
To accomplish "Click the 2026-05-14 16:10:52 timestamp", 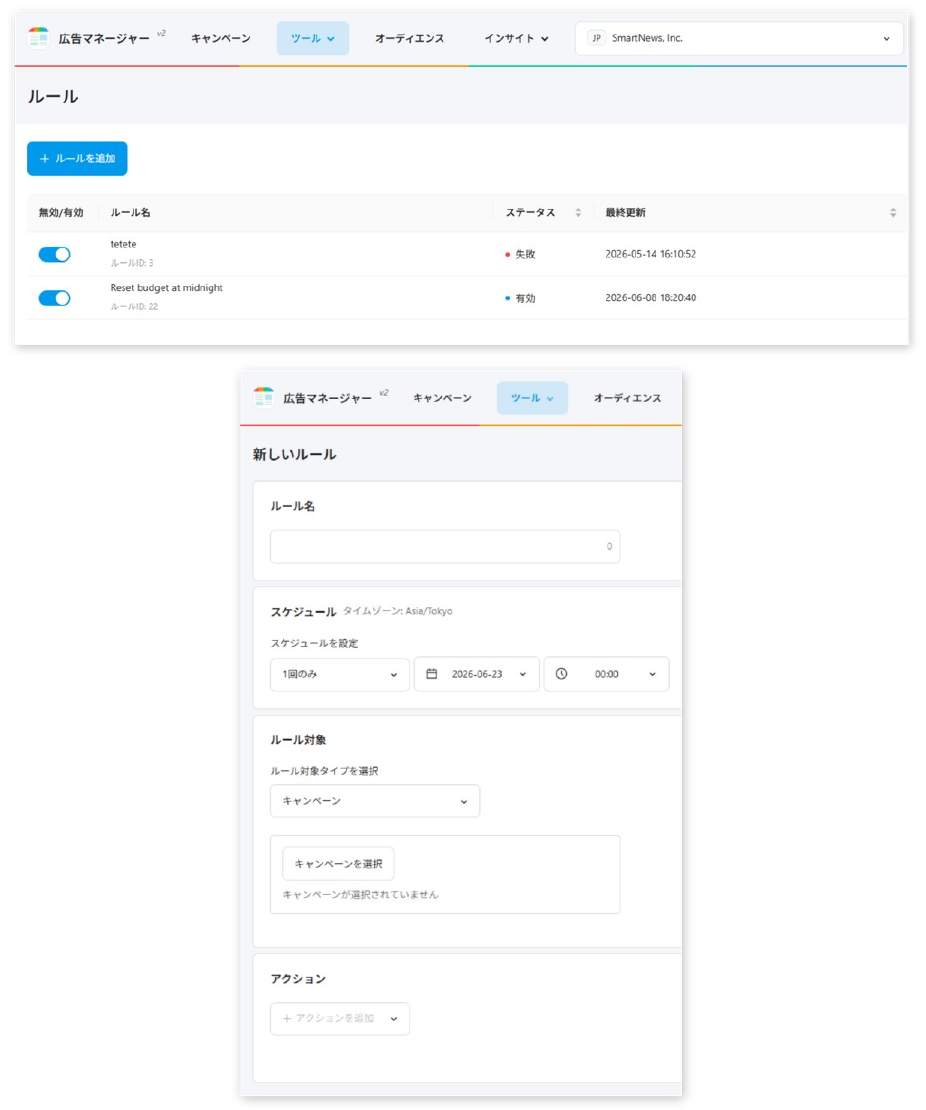I will coord(651,254).
